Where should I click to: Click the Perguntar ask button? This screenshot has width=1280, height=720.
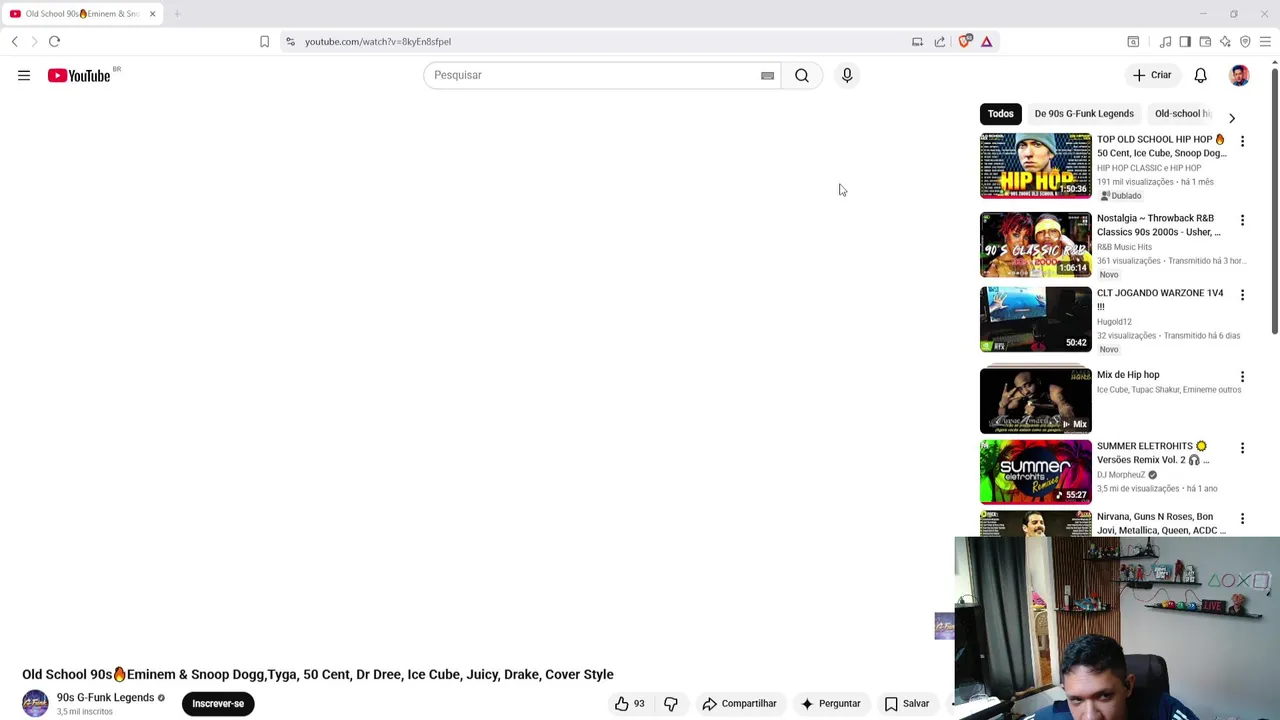coord(830,704)
